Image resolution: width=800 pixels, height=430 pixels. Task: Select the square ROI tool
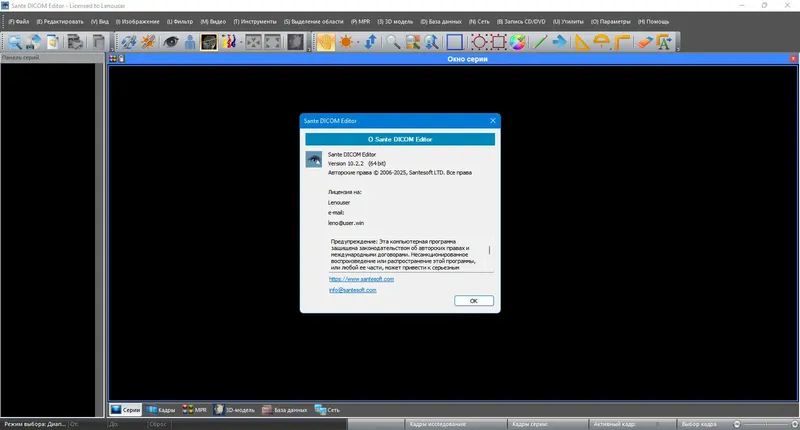point(498,42)
